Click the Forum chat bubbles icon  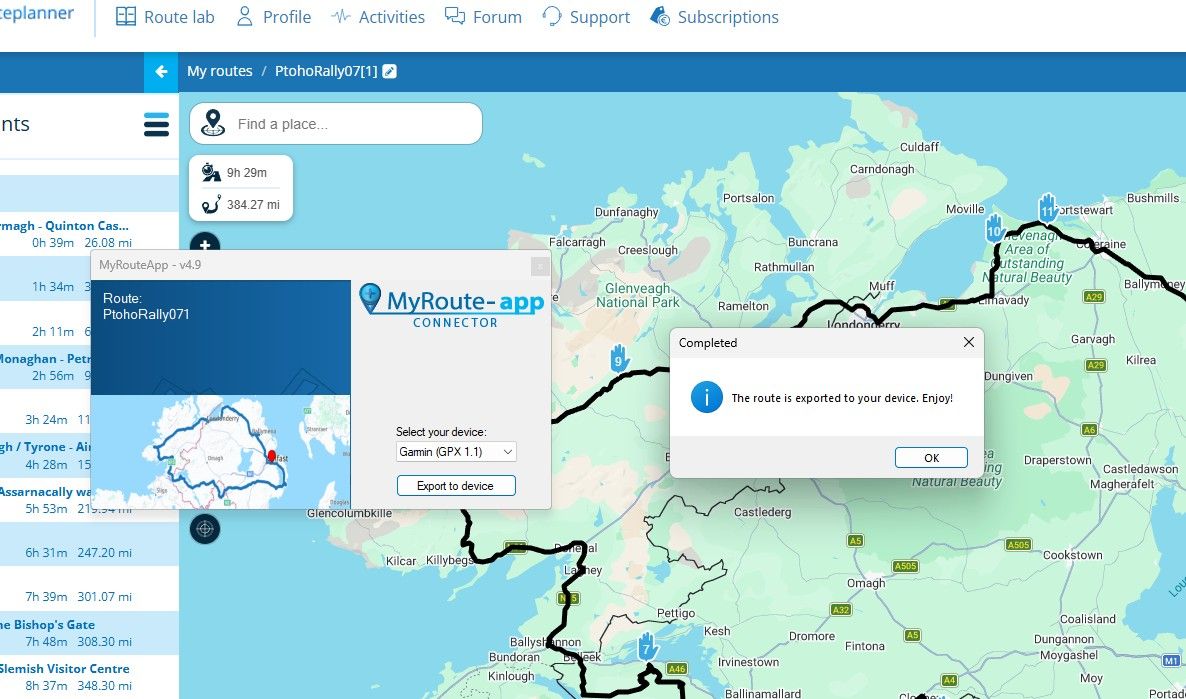[x=455, y=17]
